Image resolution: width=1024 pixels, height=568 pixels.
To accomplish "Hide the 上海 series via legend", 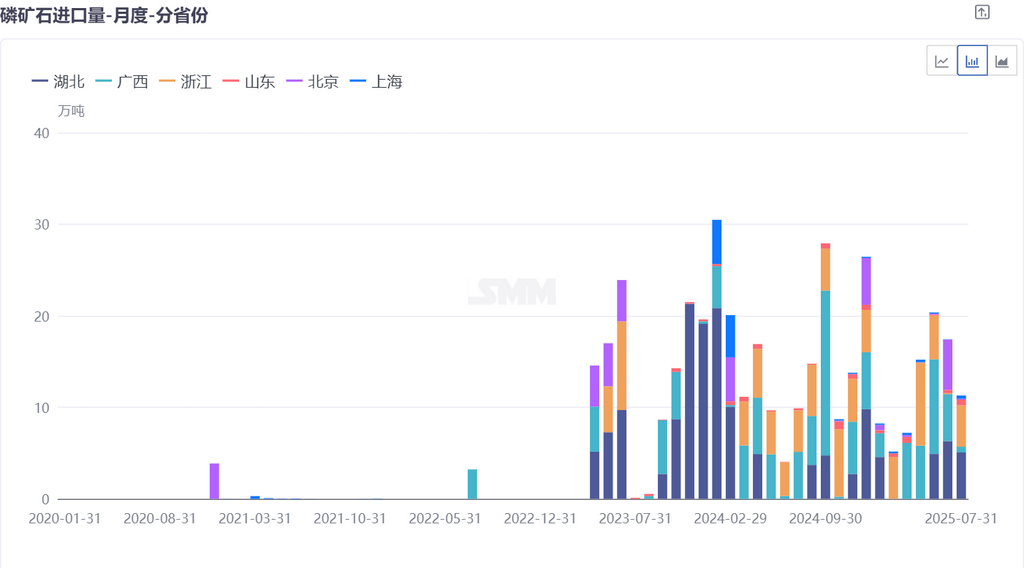I will pos(376,82).
